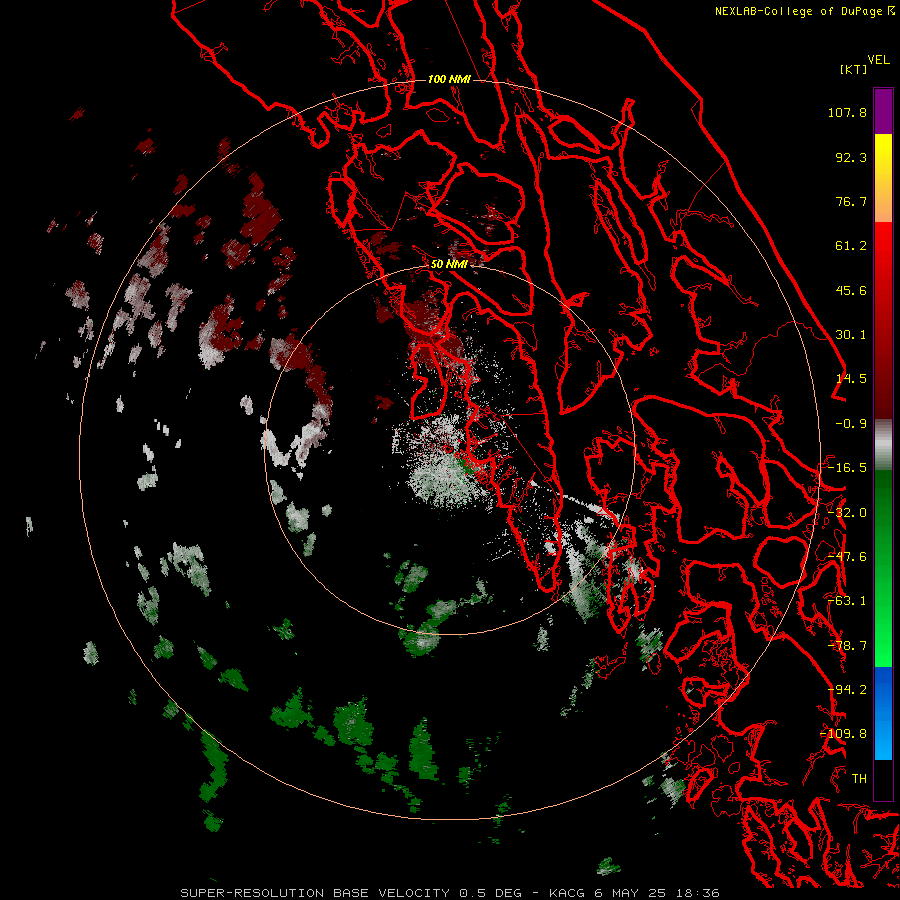Click the 100 NMI range ring label
The image size is (900, 900).
point(449,79)
